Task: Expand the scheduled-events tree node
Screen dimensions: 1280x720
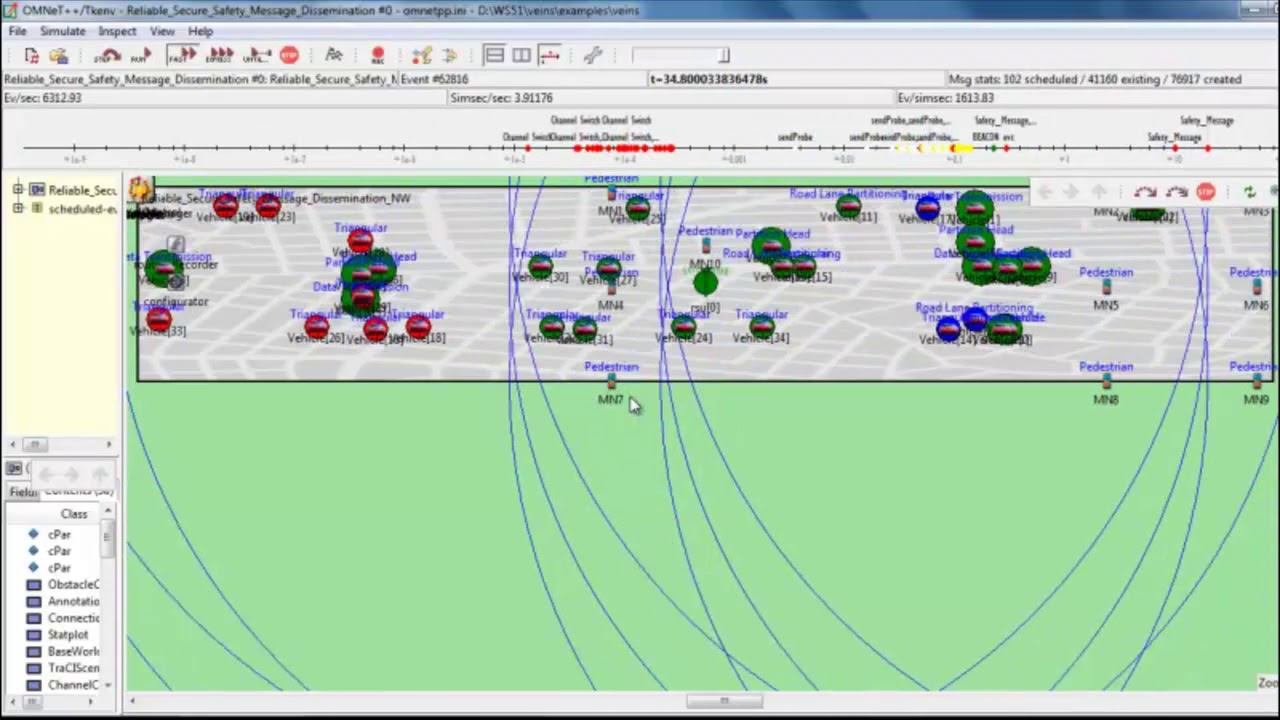Action: [x=18, y=208]
